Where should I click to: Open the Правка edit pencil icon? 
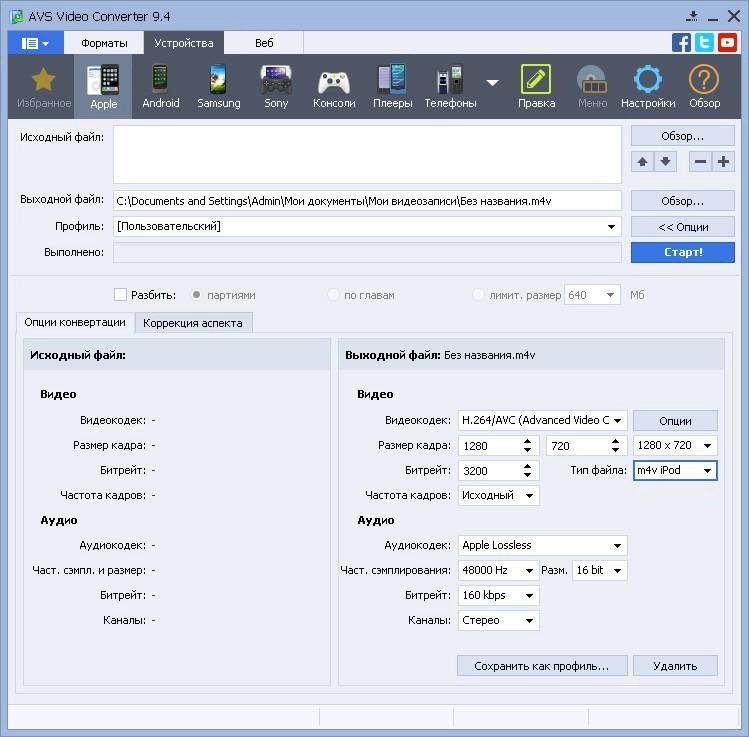pos(536,79)
